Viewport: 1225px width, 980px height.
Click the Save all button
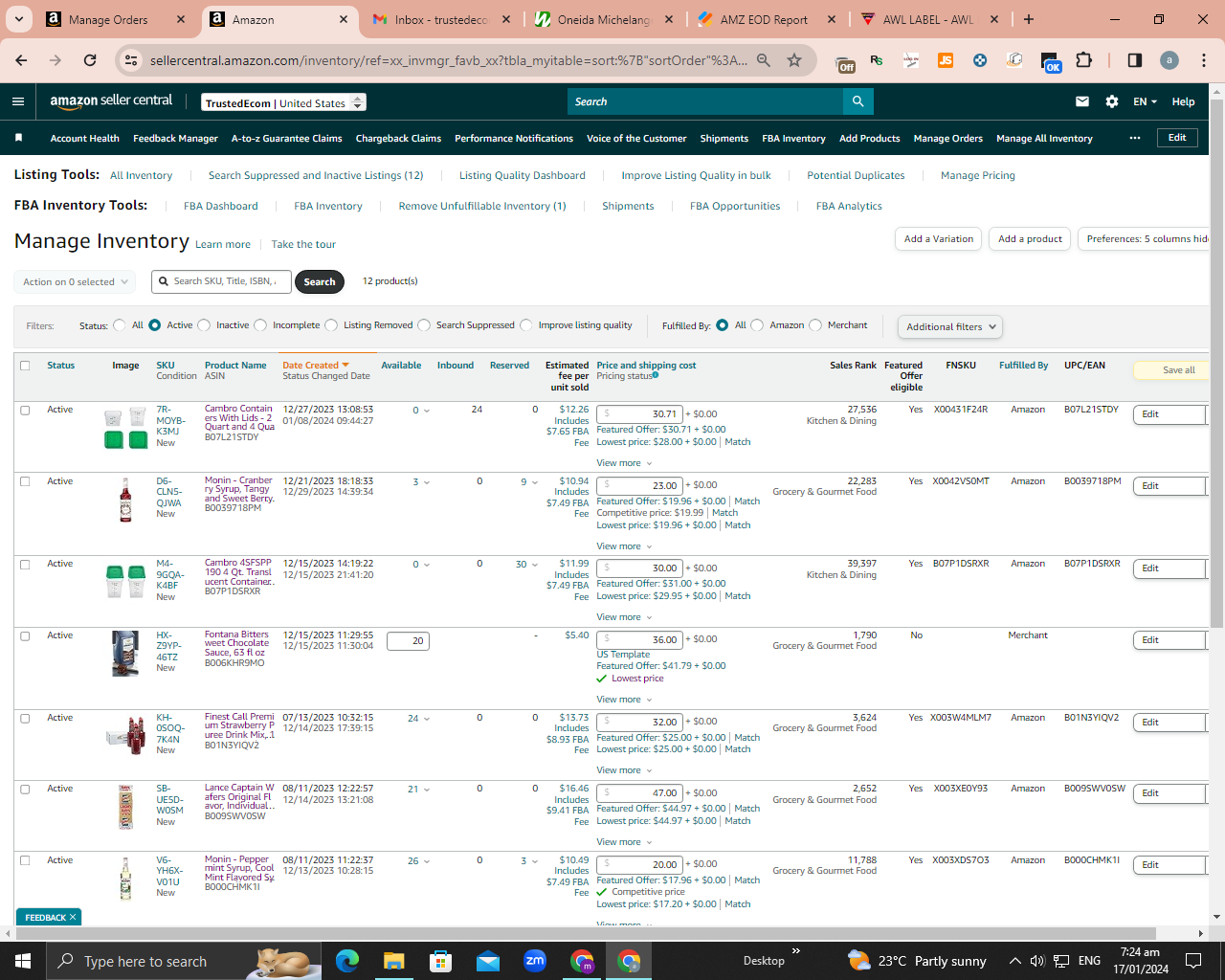pos(1171,370)
